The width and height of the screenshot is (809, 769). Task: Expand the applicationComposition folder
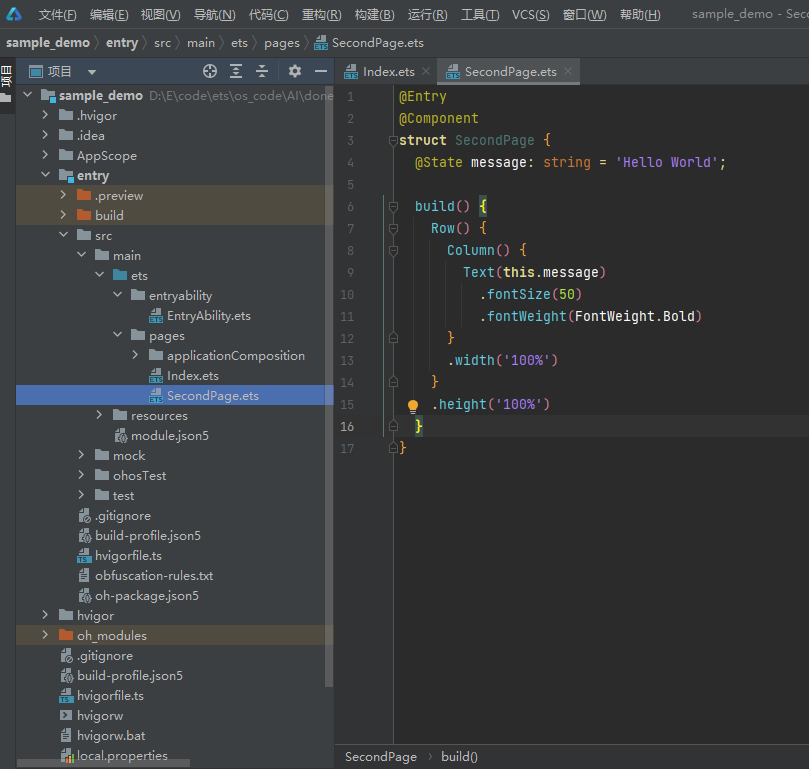pos(136,355)
